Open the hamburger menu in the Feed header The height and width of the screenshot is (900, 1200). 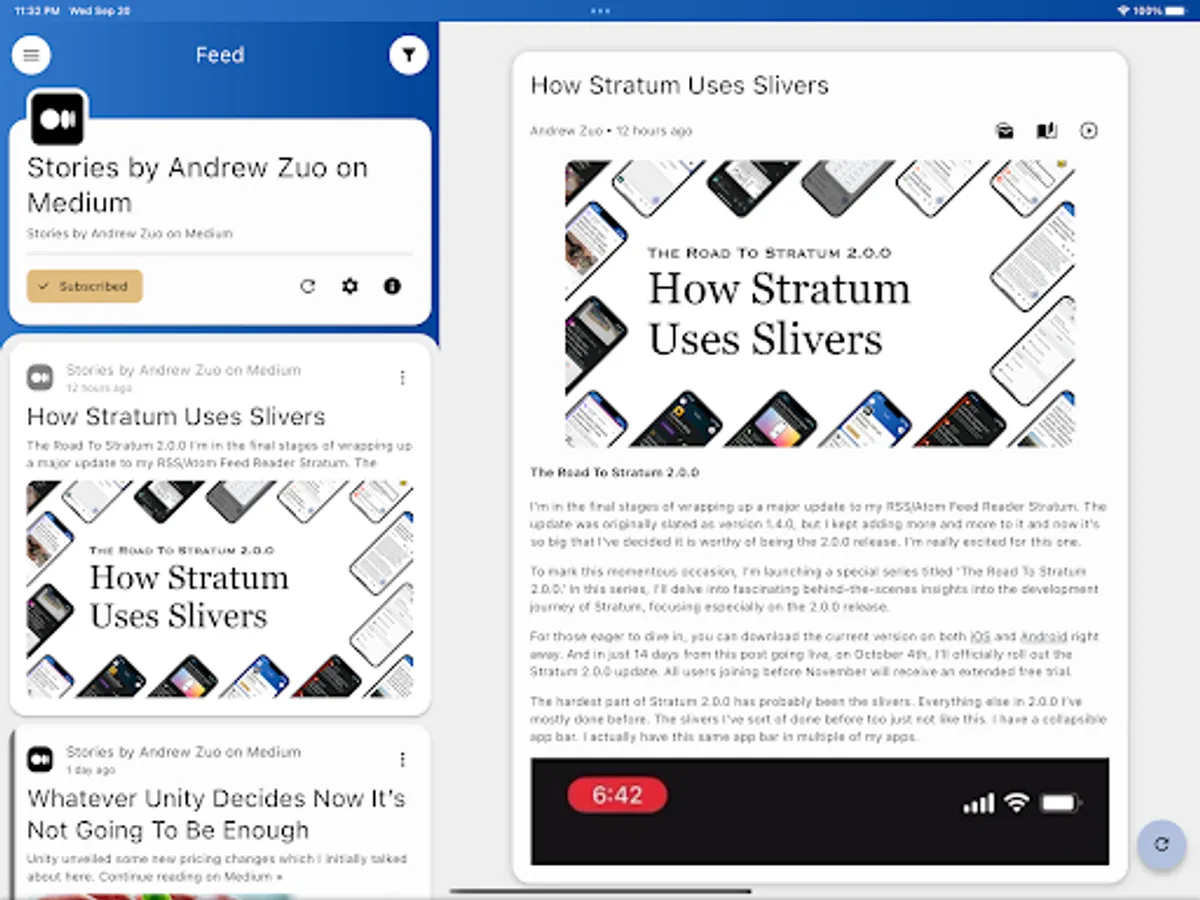(x=31, y=55)
